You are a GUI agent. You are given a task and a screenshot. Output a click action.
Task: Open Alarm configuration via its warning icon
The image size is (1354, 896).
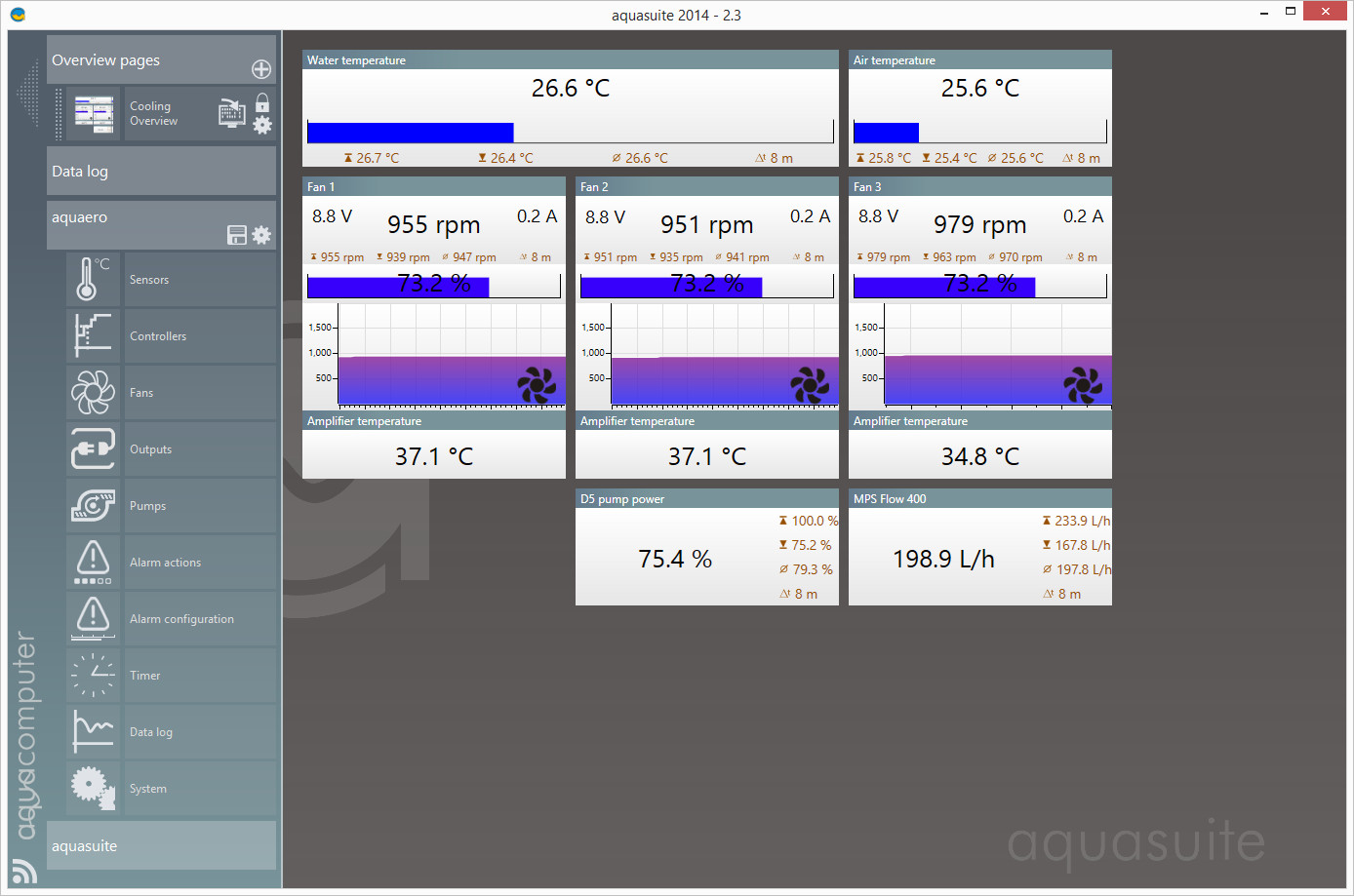click(x=94, y=619)
